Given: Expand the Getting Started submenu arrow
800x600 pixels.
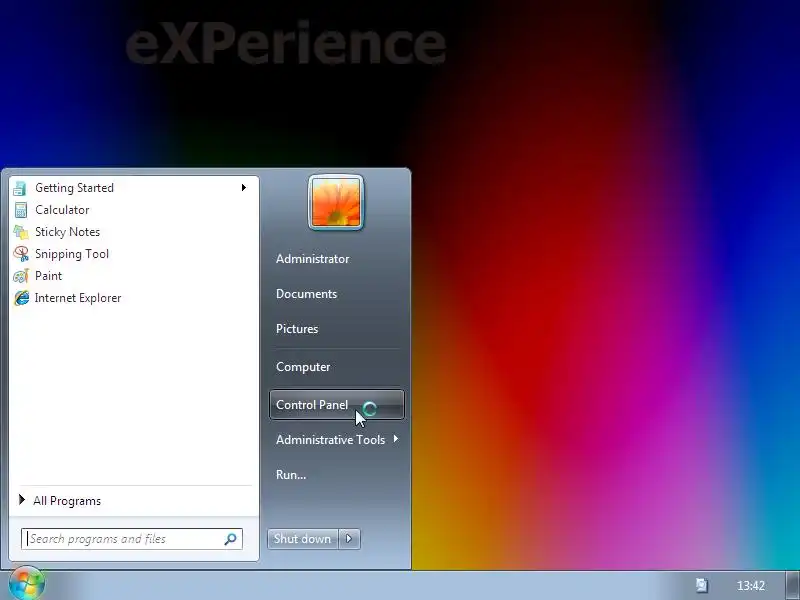Looking at the screenshot, I should (244, 188).
